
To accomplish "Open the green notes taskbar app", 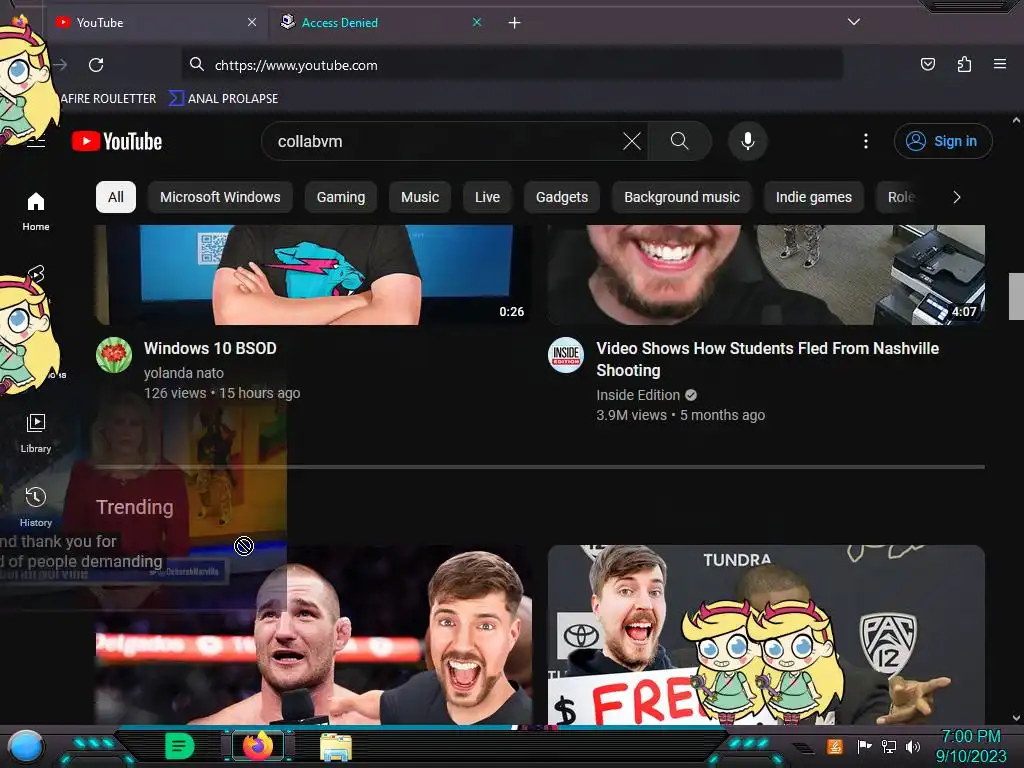I will point(180,746).
